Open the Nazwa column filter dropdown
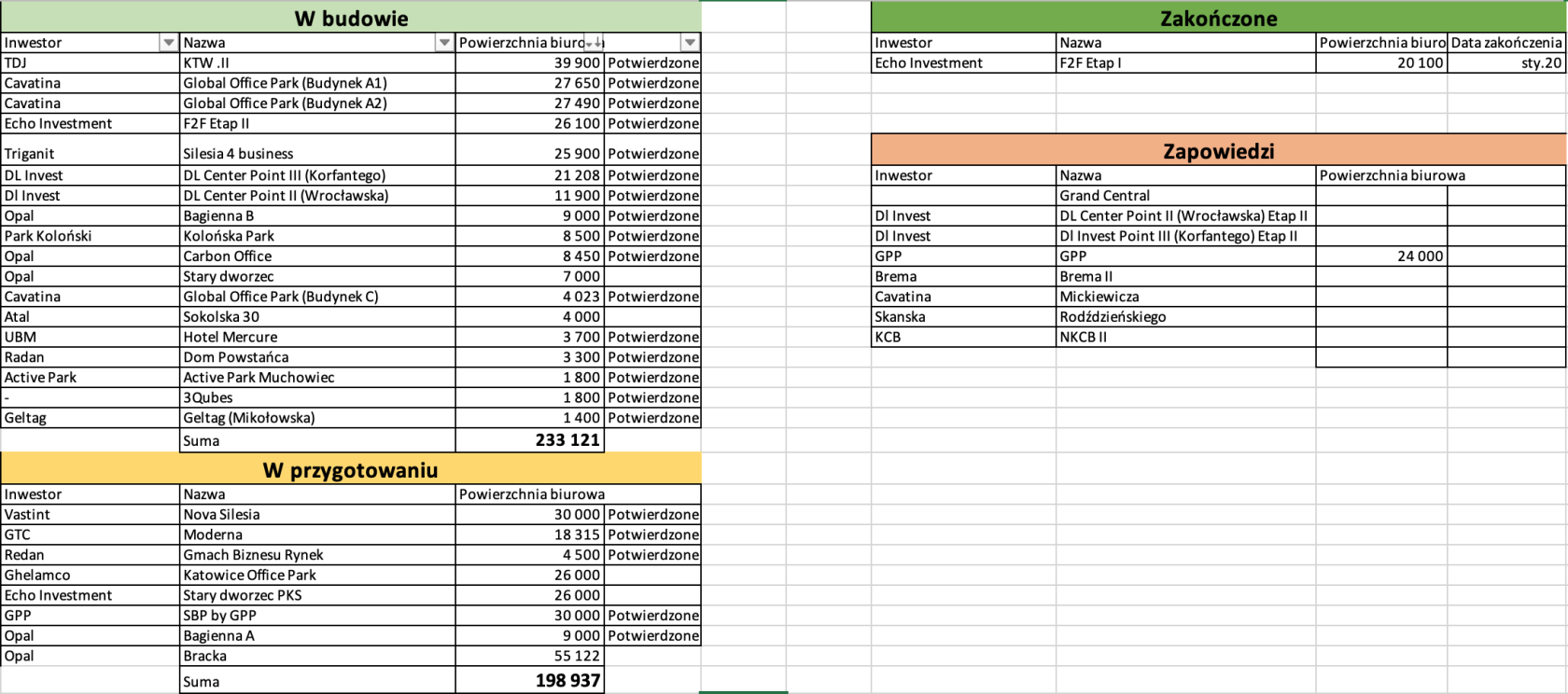 [x=444, y=43]
